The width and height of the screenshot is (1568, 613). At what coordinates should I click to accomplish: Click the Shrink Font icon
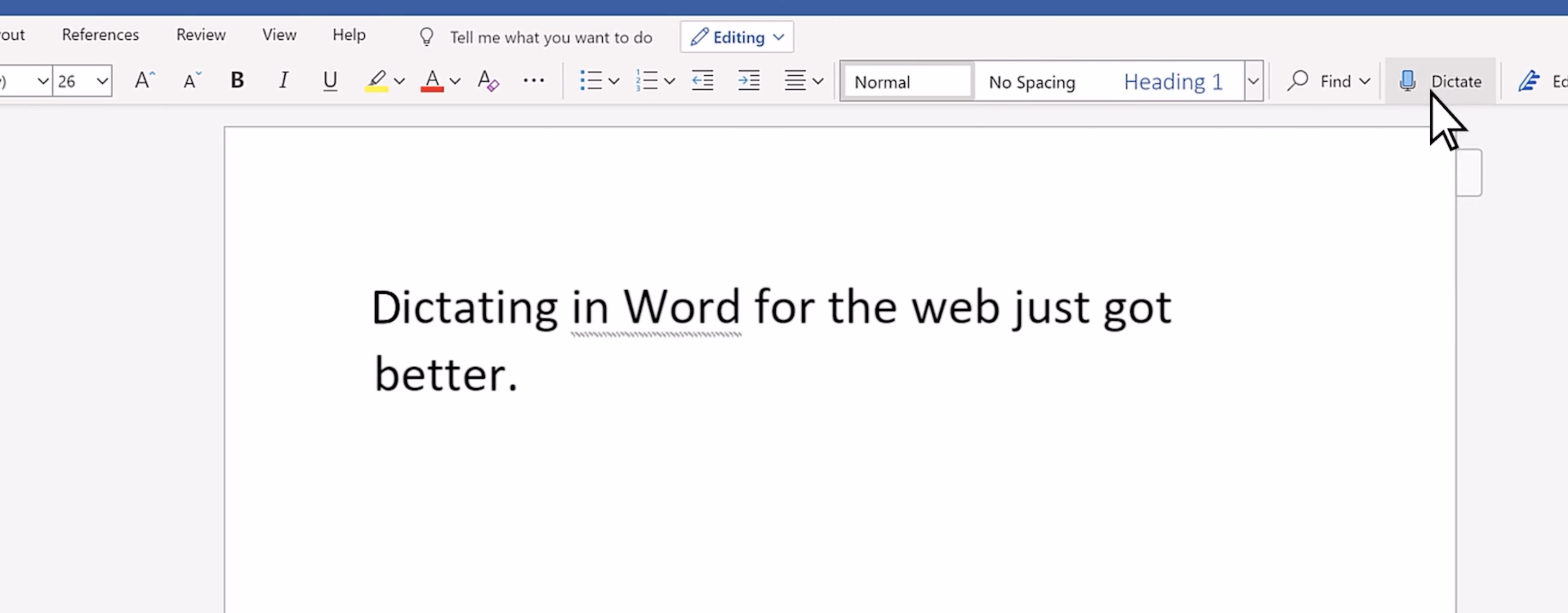192,81
